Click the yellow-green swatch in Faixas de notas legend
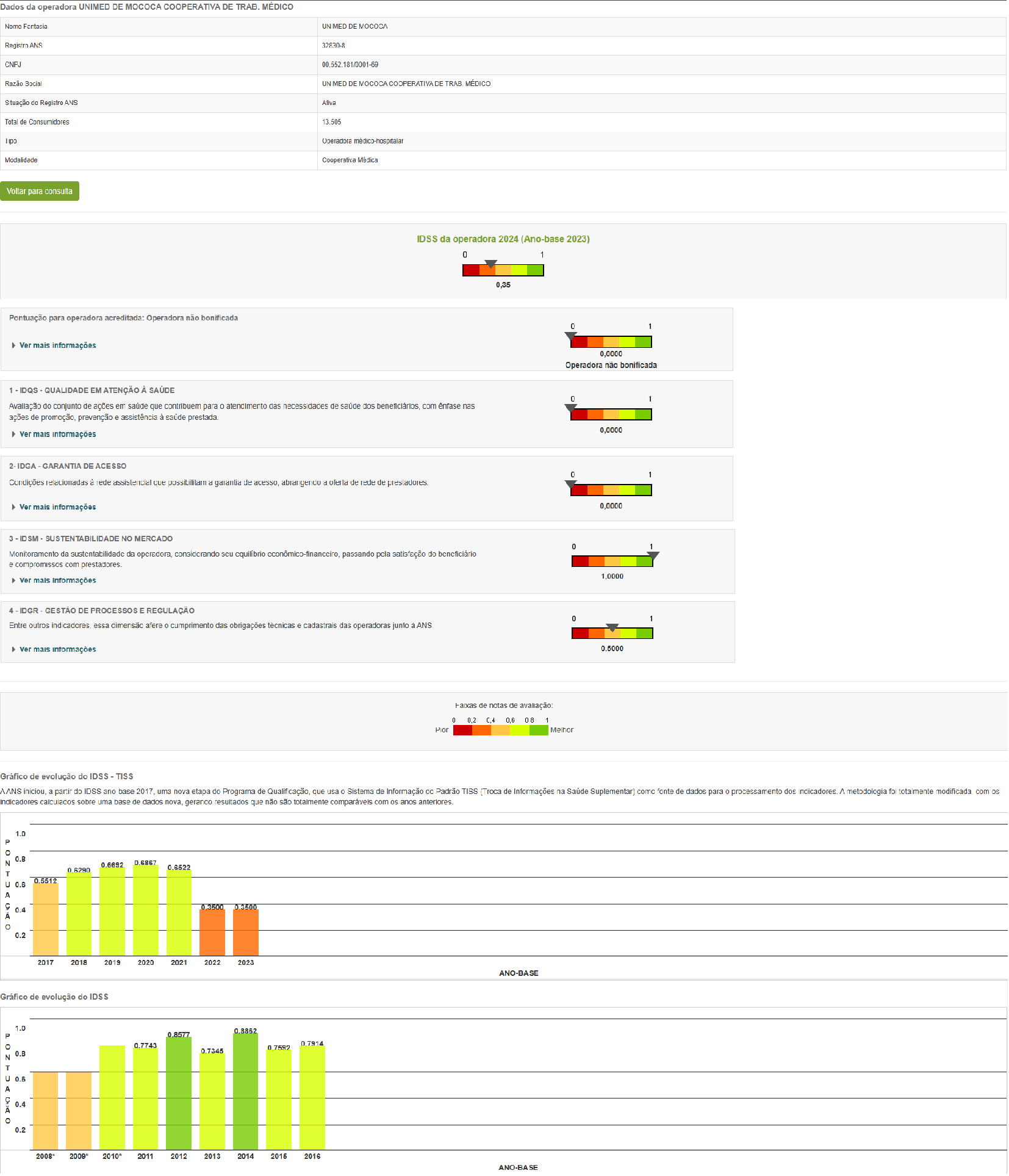This screenshot has width=1009, height=1176. [x=520, y=730]
